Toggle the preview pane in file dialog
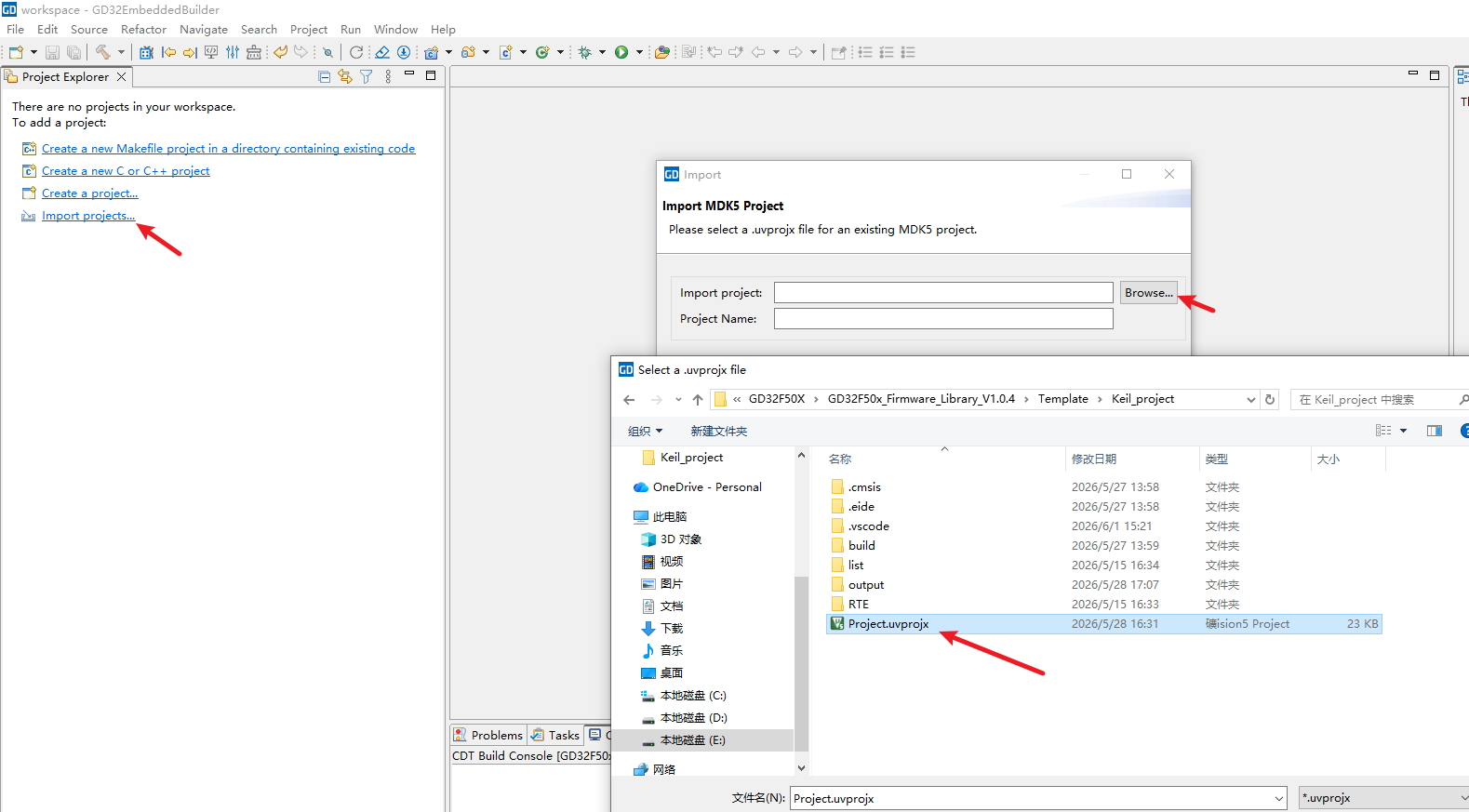This screenshot has width=1469, height=812. (1435, 431)
